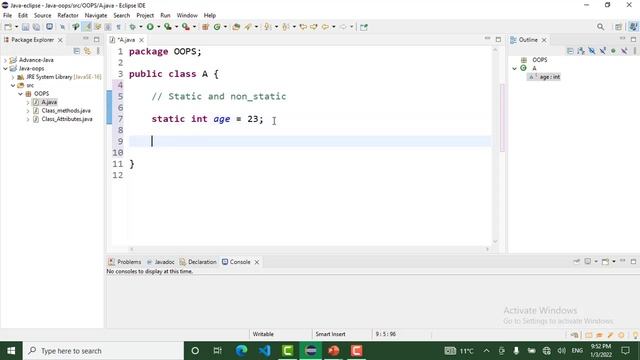Click the Back navigation arrow icon
Image resolution: width=640 pixels, height=360 pixels.
click(325, 27)
